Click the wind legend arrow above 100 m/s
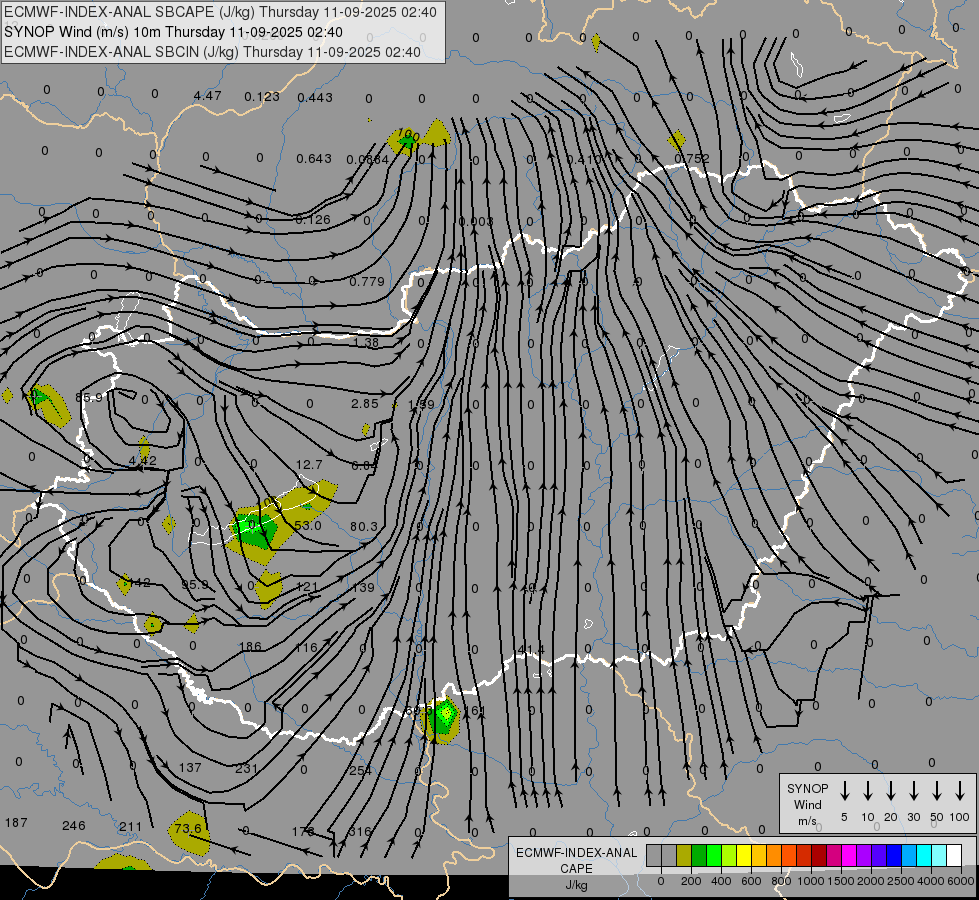This screenshot has height=900, width=979. (x=960, y=791)
